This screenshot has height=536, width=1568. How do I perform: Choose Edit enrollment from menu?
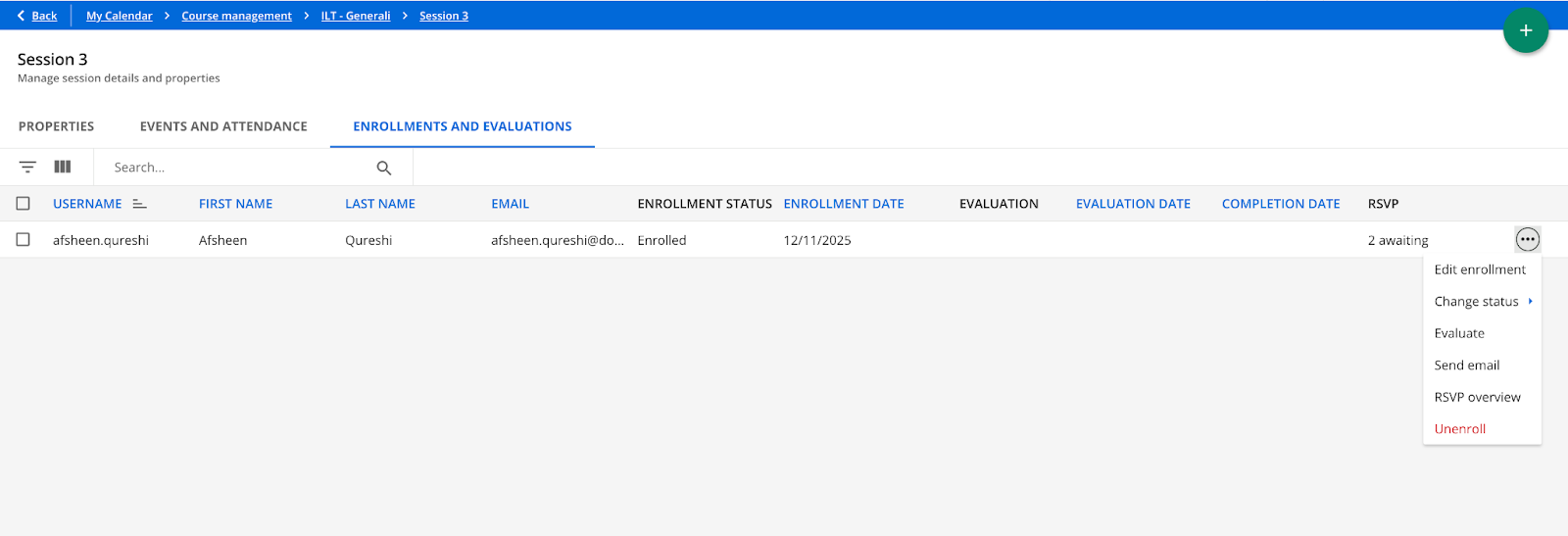tap(1479, 269)
